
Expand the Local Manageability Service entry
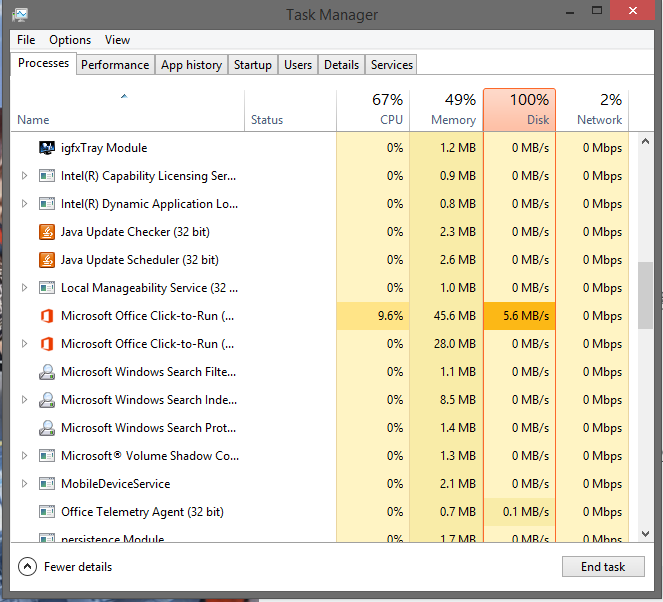[x=25, y=288]
